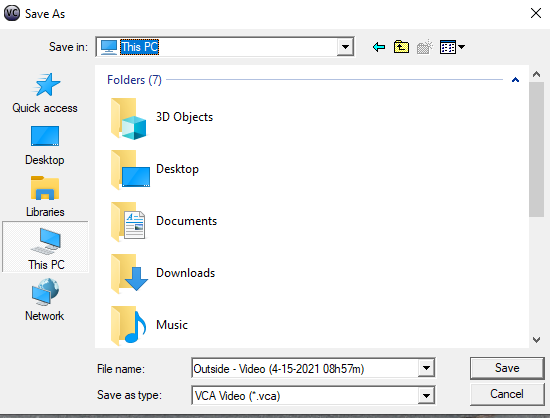Open the Save as type dropdown
550x418 pixels.
(426, 396)
